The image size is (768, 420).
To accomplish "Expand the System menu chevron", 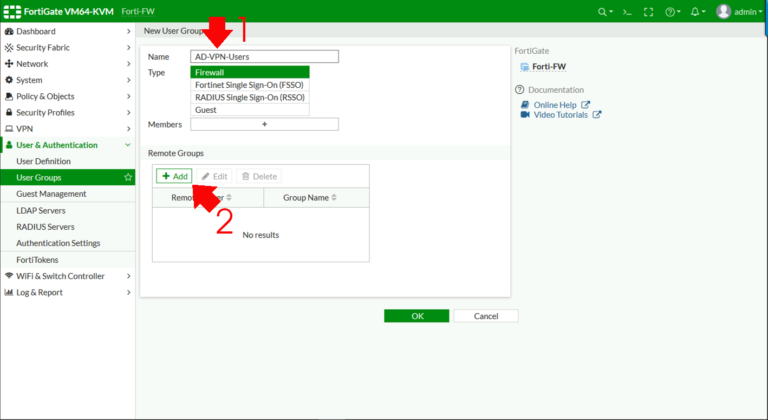I will tap(128, 80).
